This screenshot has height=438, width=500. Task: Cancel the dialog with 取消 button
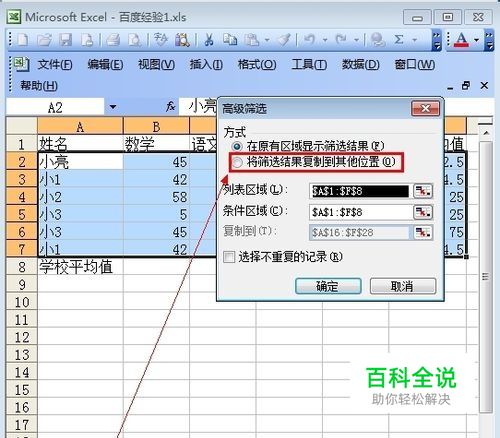[403, 286]
